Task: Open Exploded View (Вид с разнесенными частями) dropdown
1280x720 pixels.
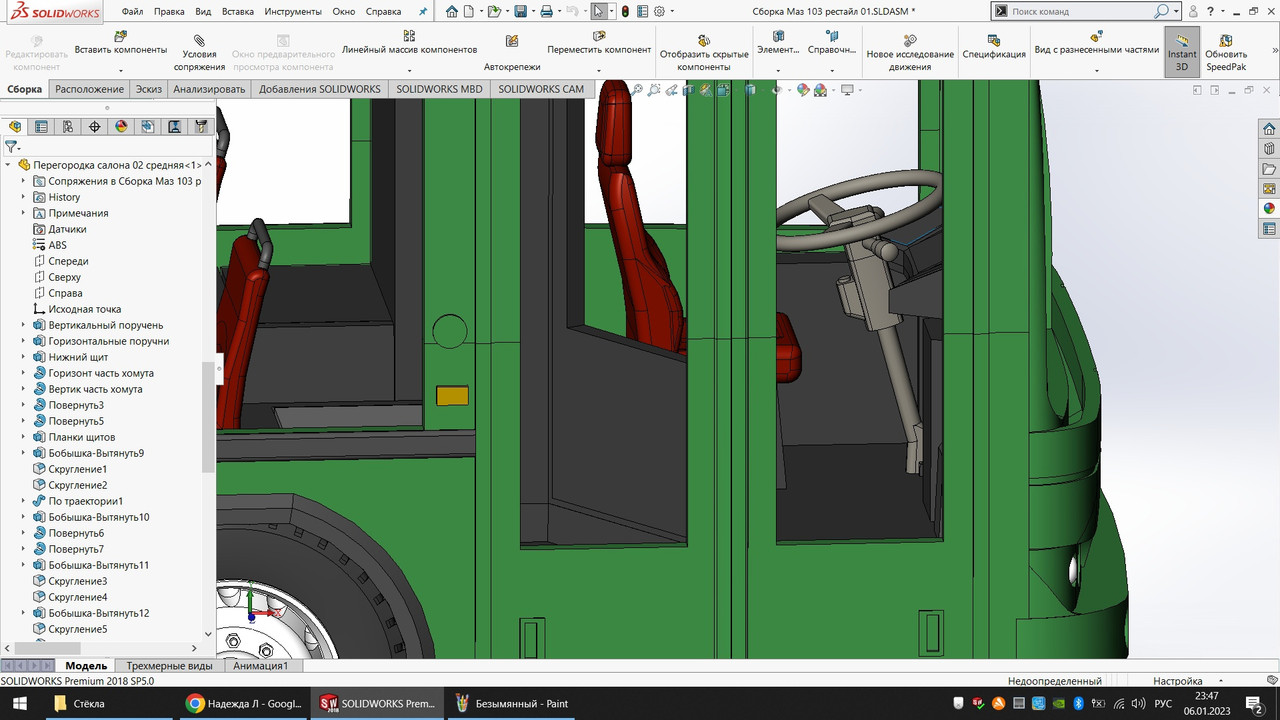Action: point(1096,71)
